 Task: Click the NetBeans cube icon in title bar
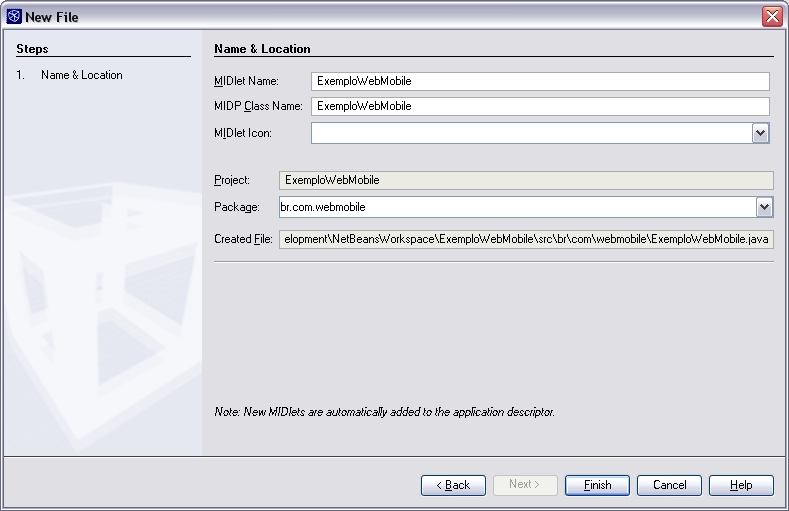point(14,16)
